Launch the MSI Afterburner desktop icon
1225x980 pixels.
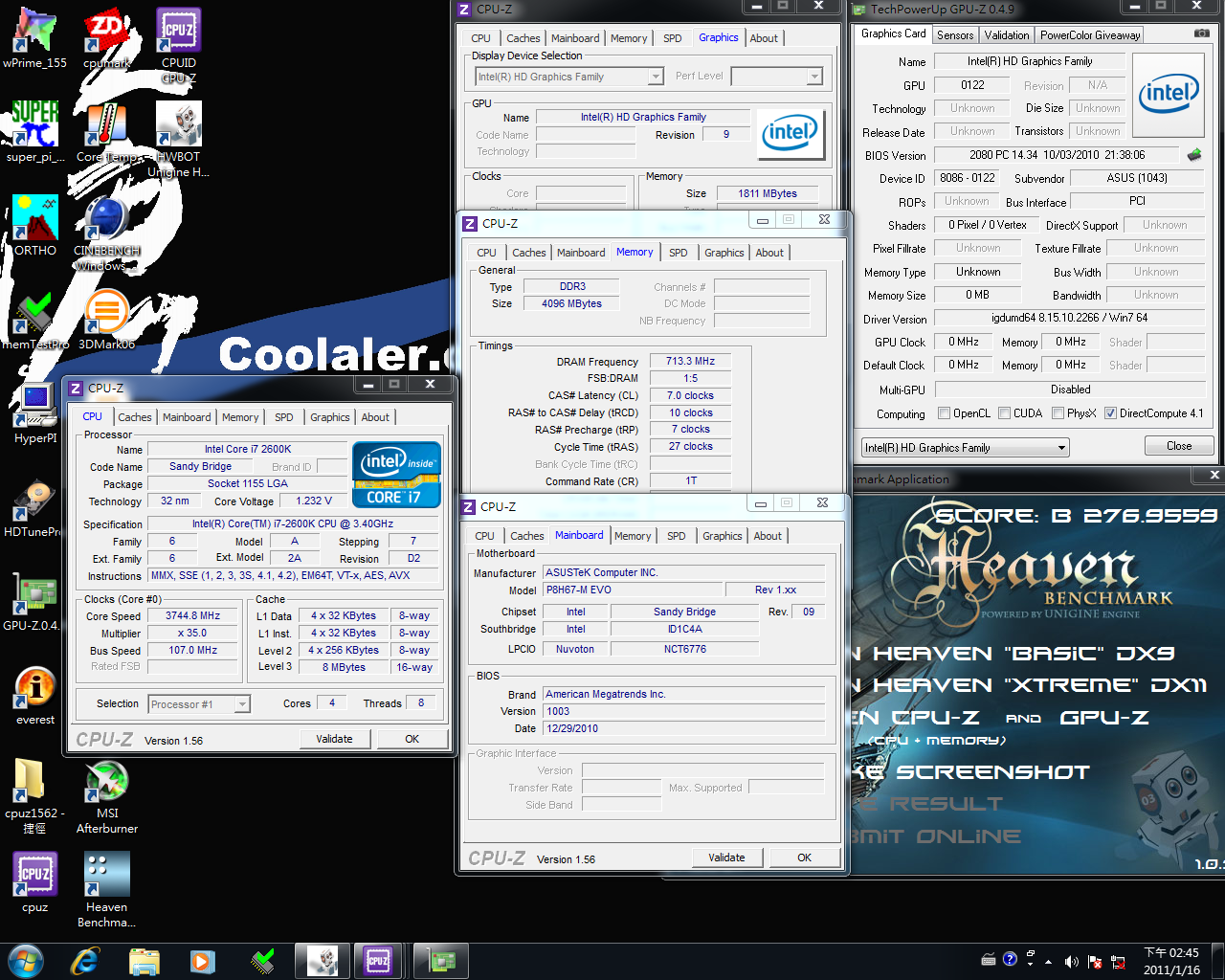[107, 795]
